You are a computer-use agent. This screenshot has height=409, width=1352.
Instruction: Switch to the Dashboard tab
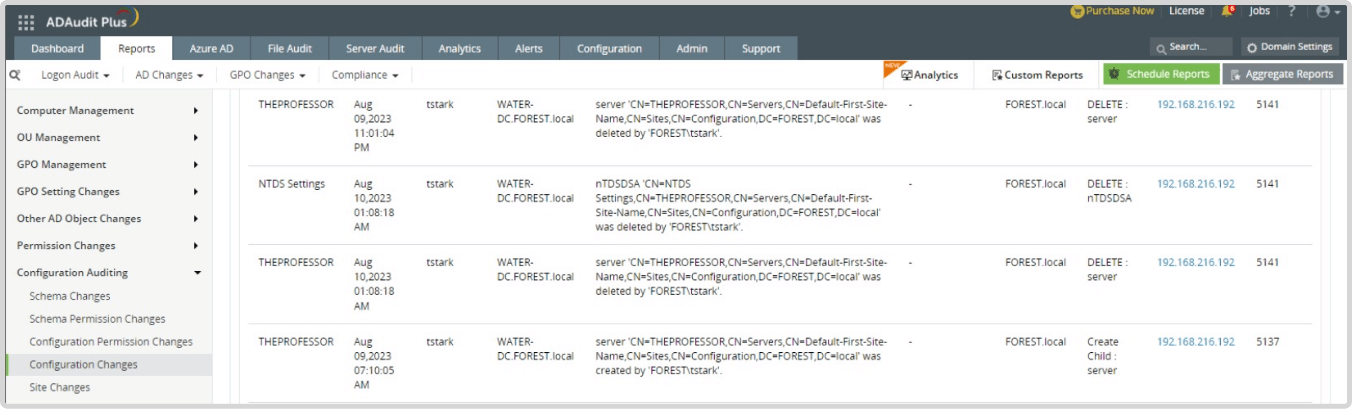58,48
